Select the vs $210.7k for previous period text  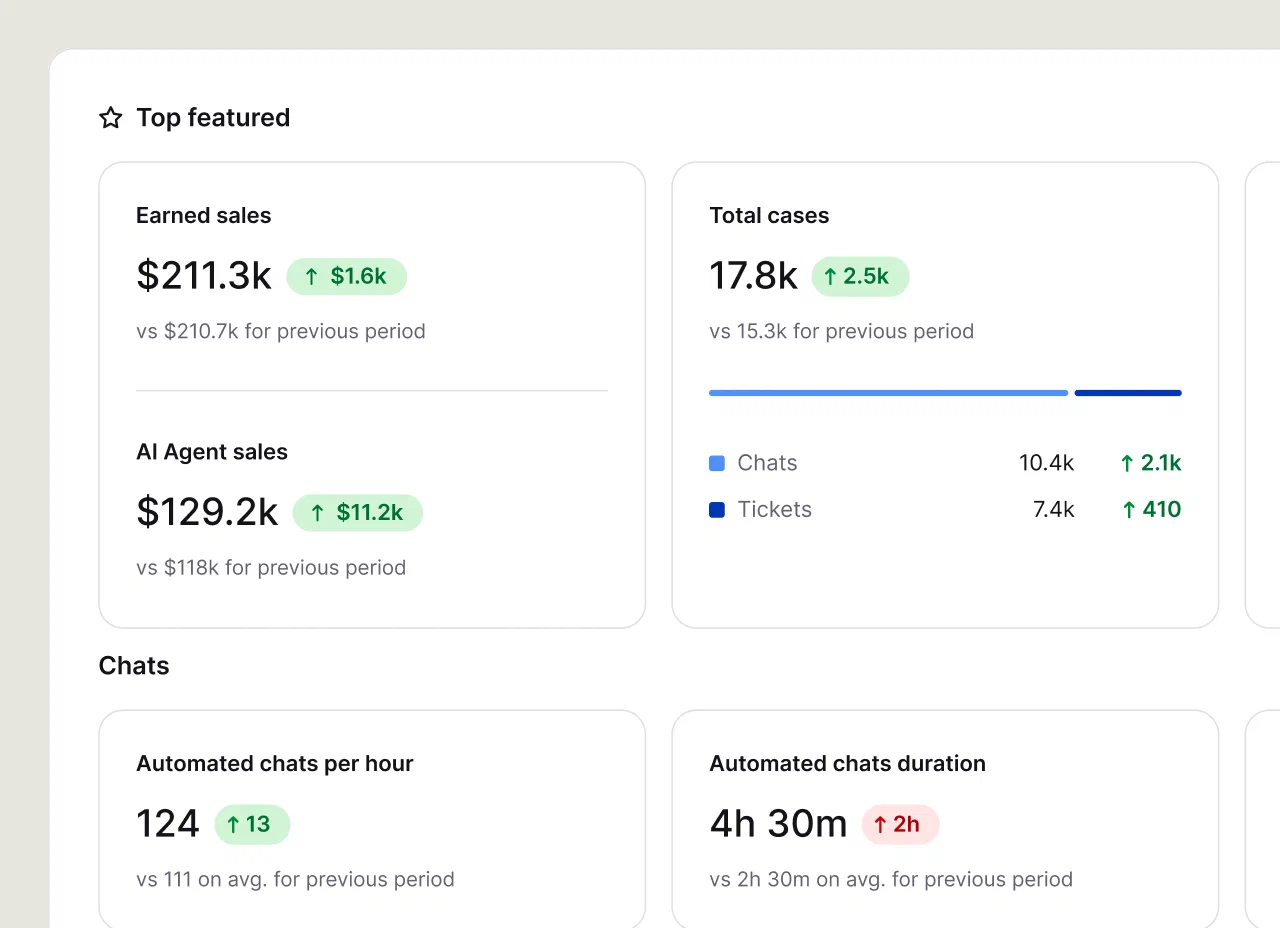281,331
